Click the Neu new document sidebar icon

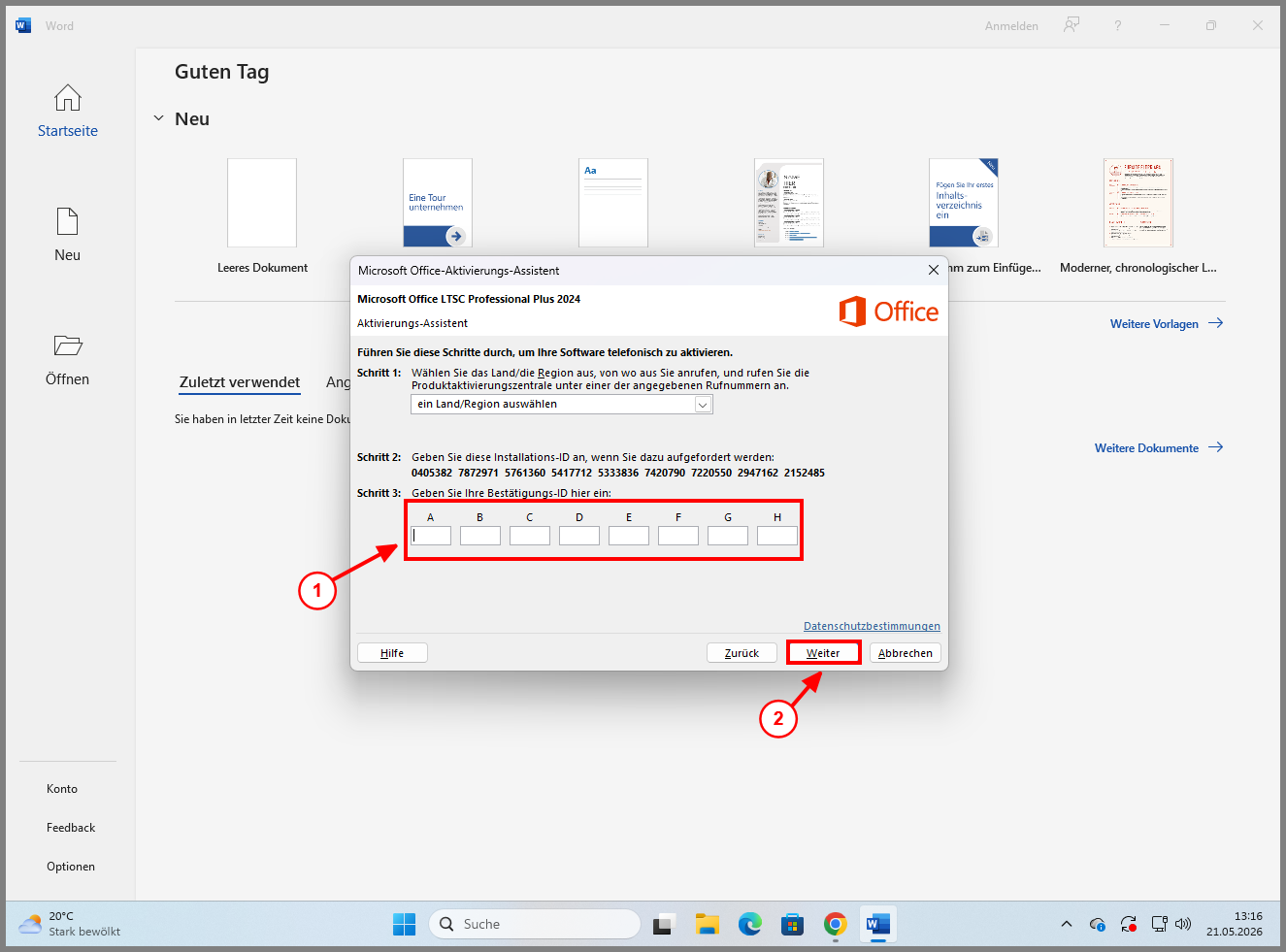68,221
